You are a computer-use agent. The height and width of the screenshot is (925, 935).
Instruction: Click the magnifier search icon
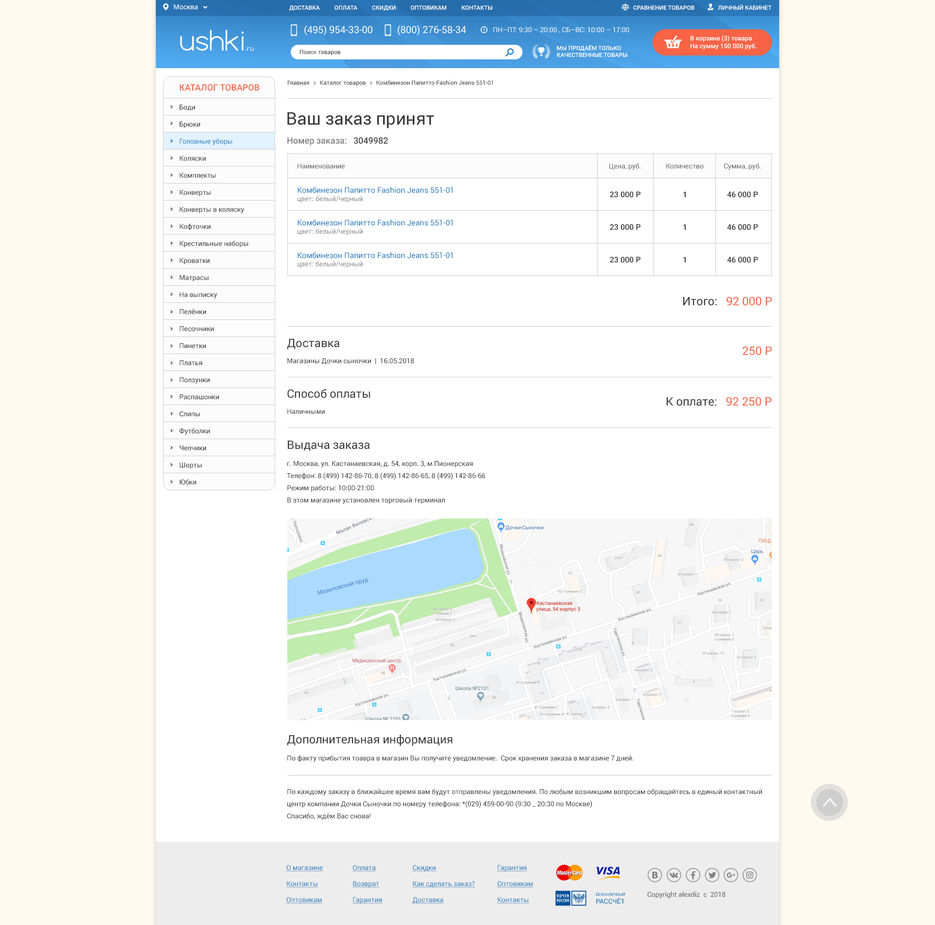point(510,52)
